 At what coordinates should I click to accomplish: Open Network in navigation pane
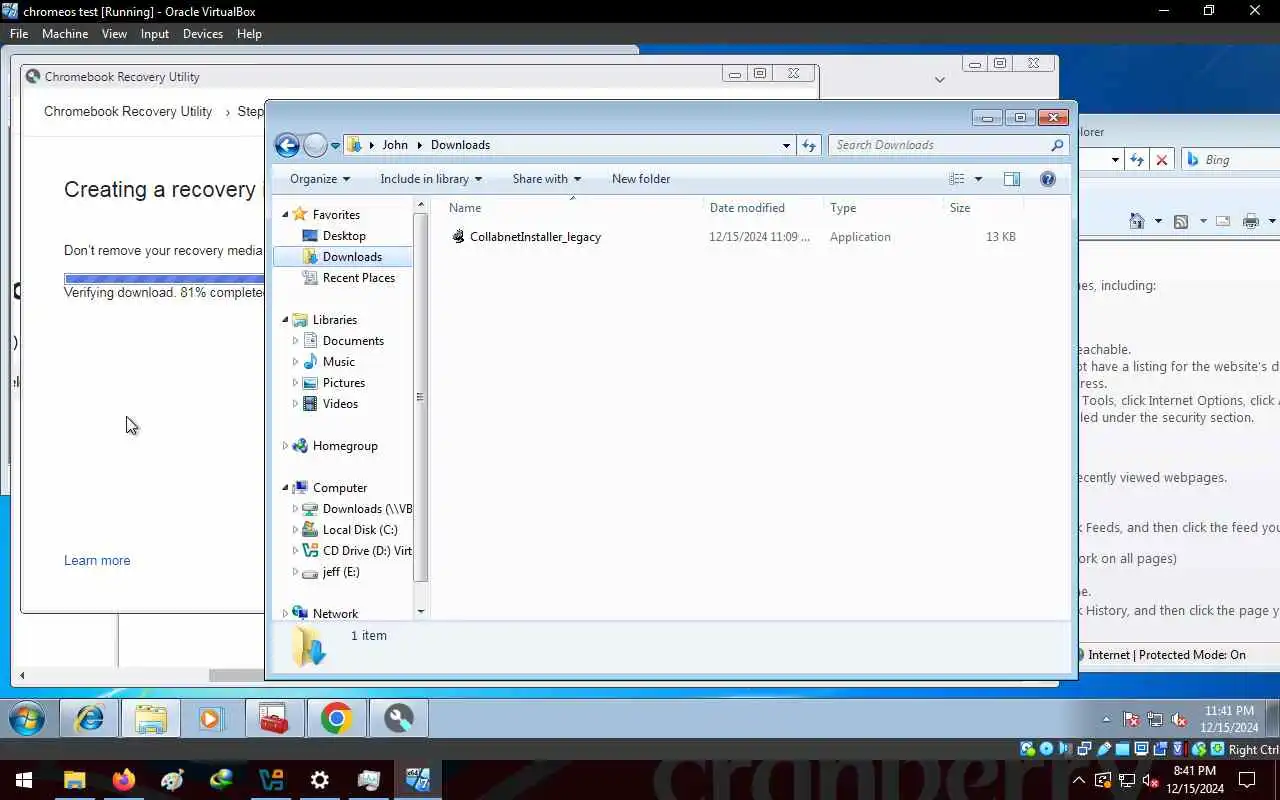(335, 614)
